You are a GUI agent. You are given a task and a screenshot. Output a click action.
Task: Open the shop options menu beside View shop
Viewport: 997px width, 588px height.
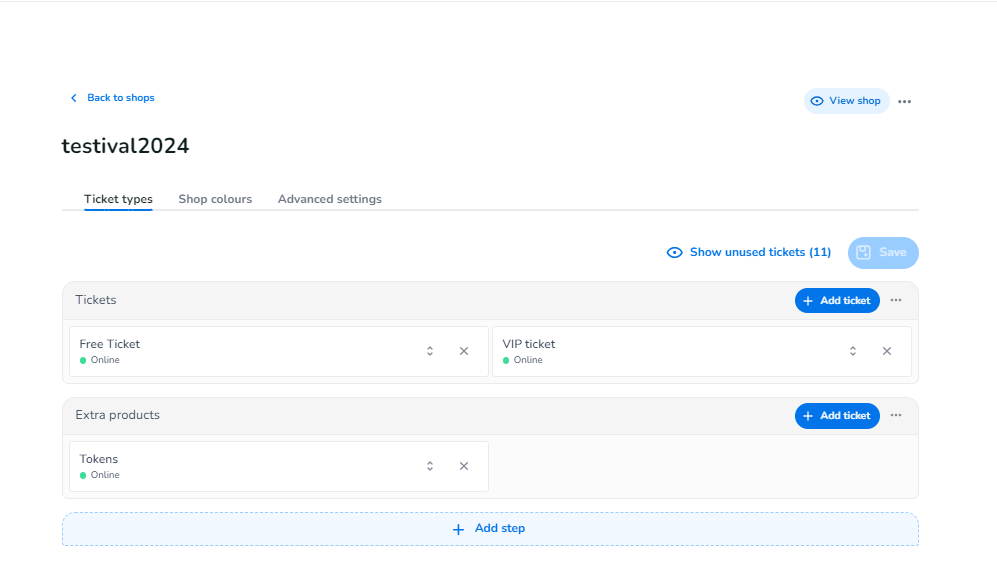click(x=905, y=101)
